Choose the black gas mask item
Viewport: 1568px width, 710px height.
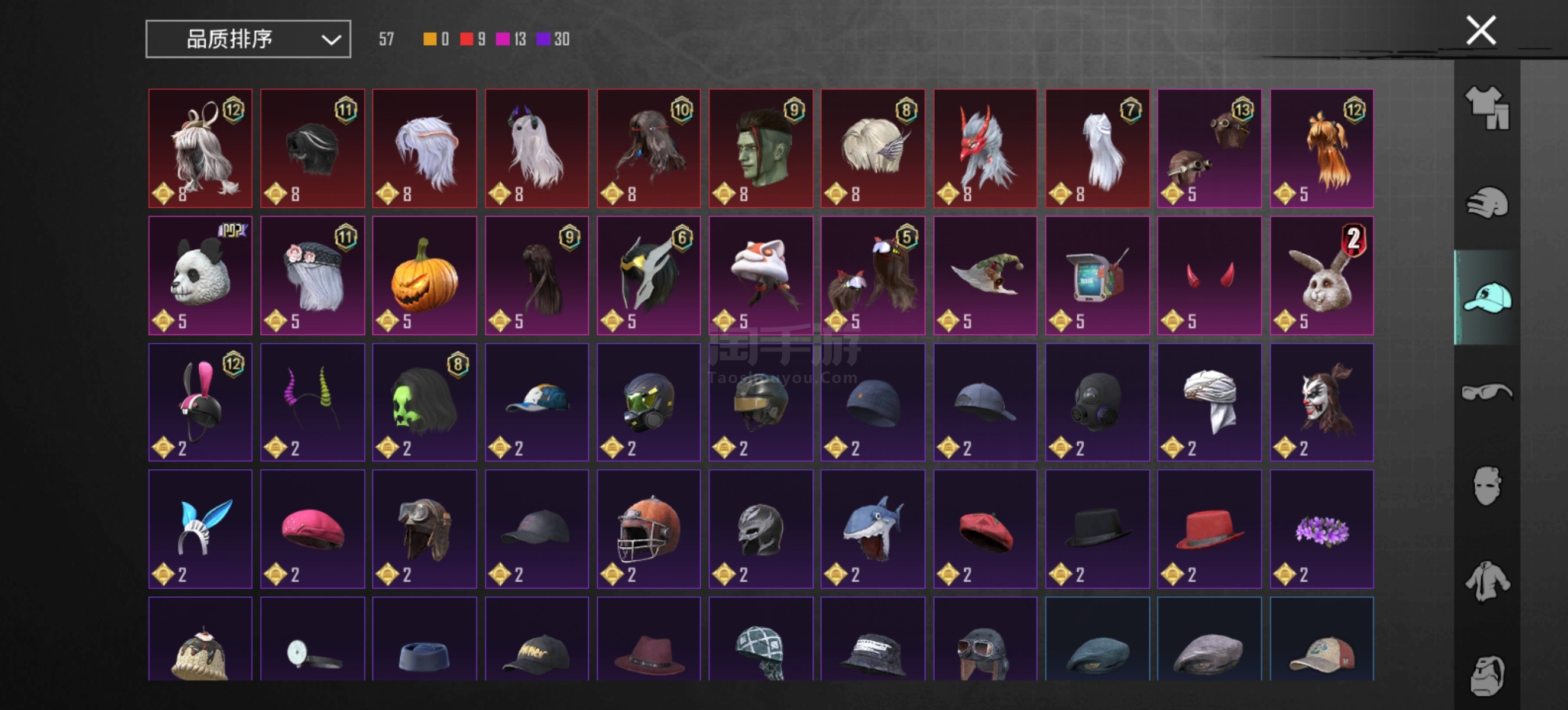pyautogui.click(x=1097, y=402)
